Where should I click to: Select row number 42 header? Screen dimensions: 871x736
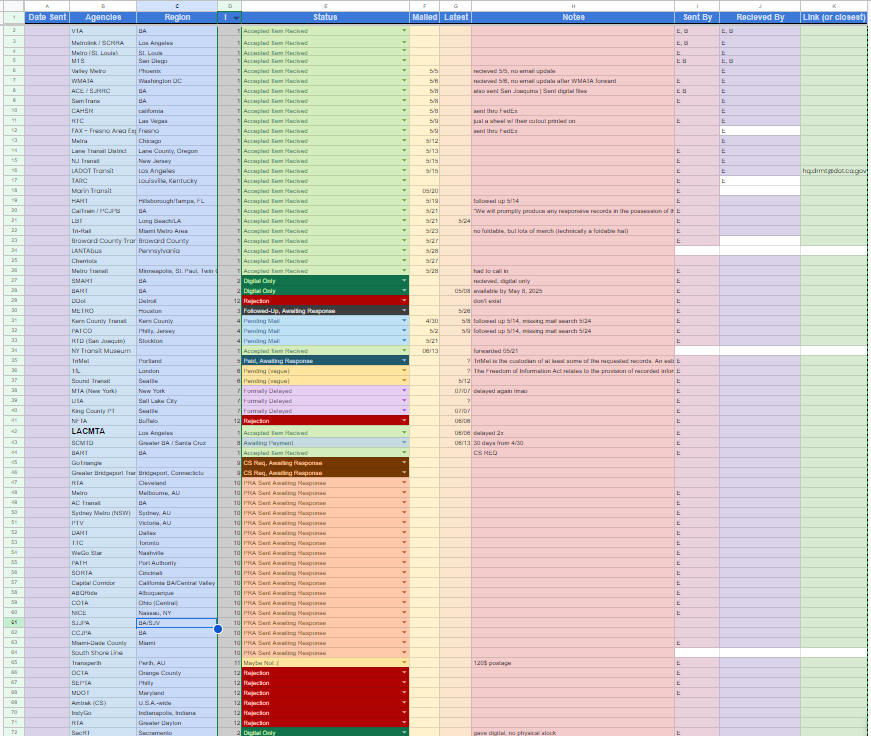[14, 432]
